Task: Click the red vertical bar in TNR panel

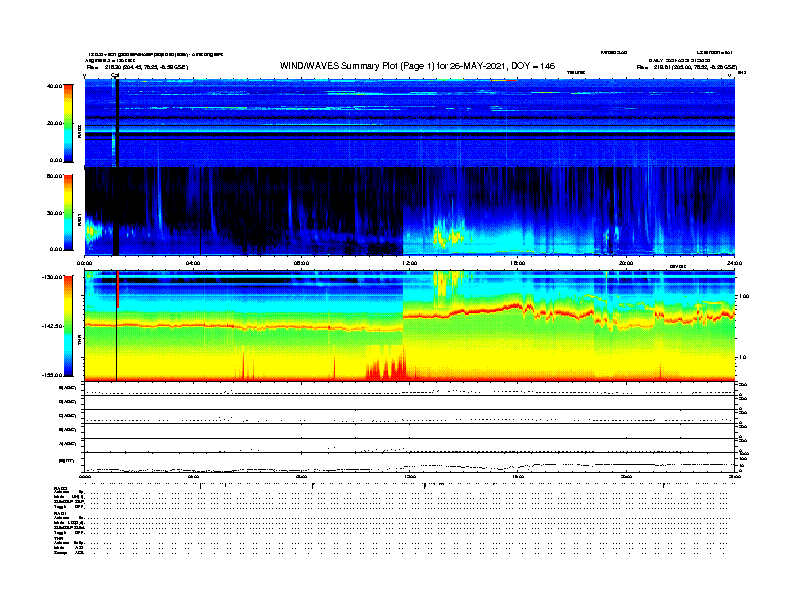Action: [118, 289]
